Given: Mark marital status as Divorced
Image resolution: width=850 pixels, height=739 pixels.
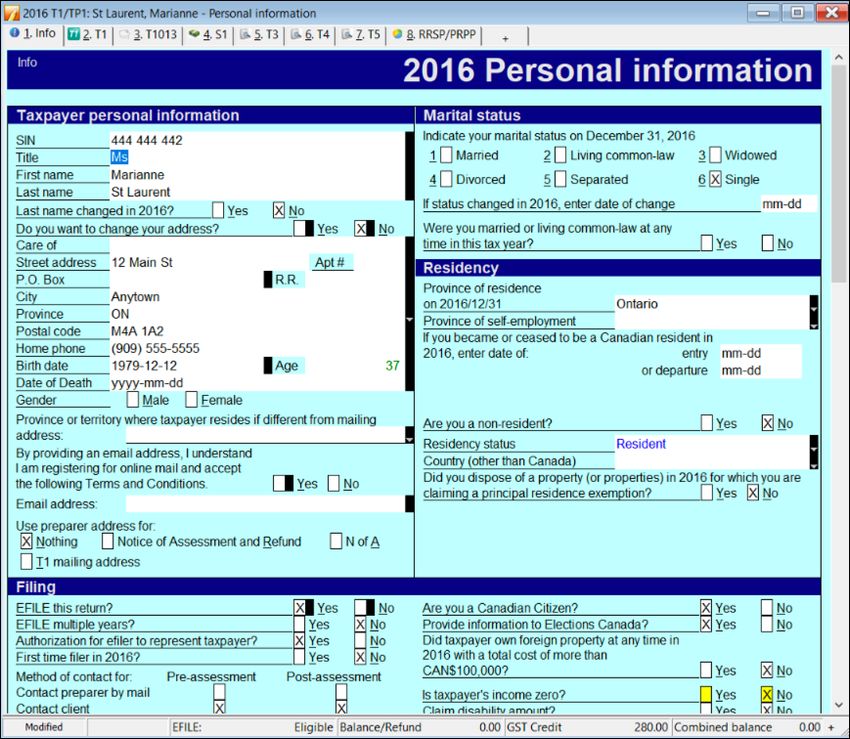Looking at the screenshot, I should pyautogui.click(x=446, y=179).
